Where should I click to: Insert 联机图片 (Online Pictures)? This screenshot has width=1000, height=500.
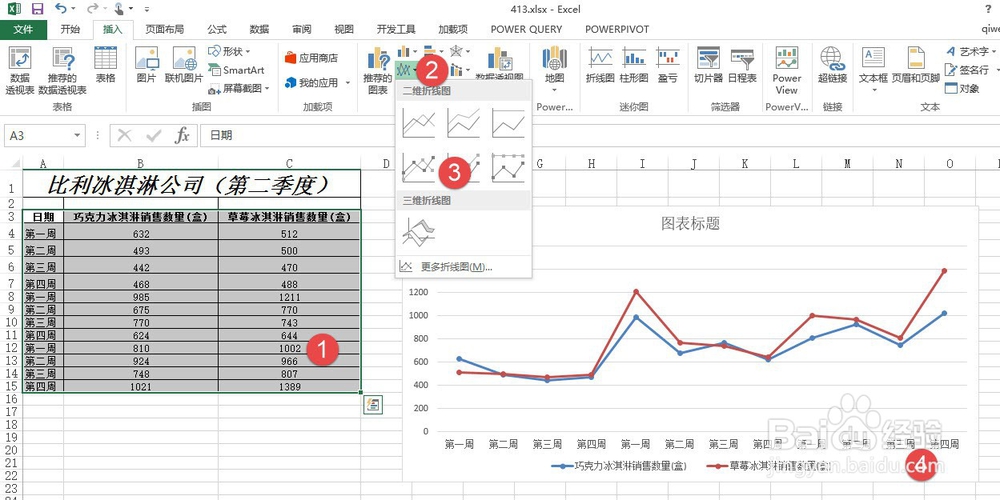184,65
